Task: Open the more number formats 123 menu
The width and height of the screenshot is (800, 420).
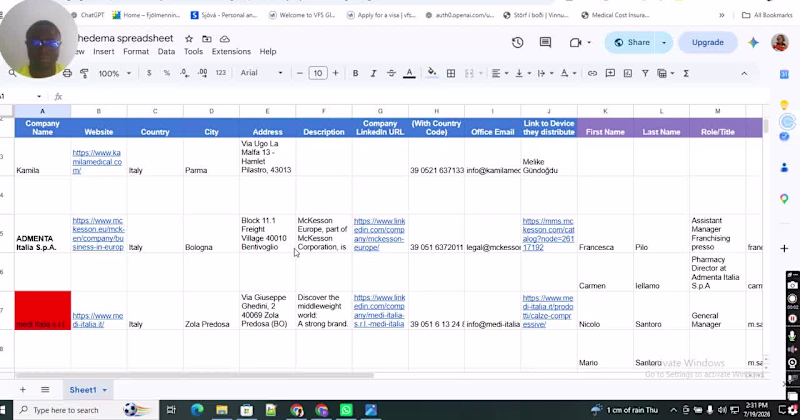Action: pos(220,73)
